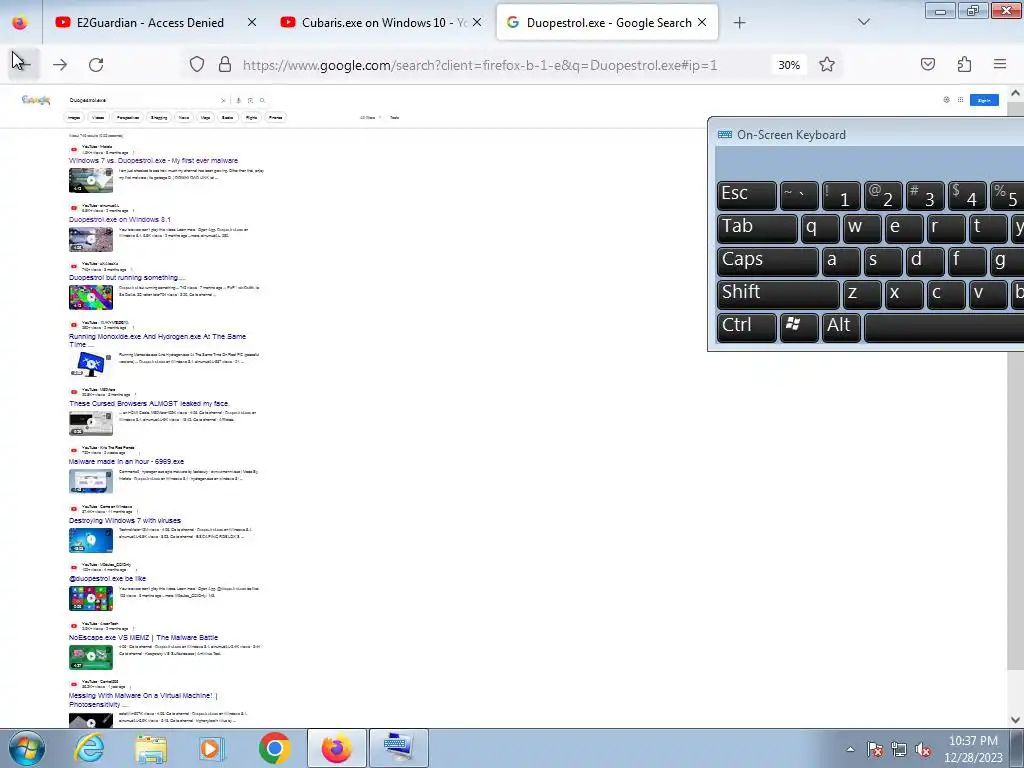Reload the Google search page
This screenshot has width=1024, height=768.
coord(96,65)
